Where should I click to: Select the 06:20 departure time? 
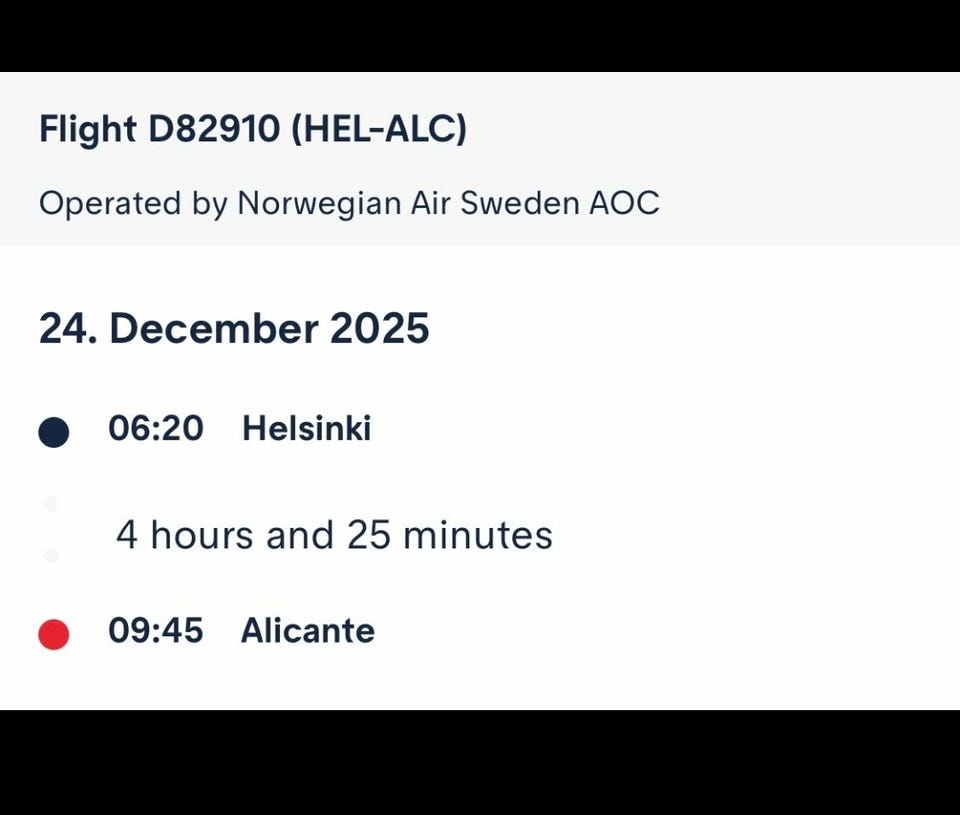[156, 429]
